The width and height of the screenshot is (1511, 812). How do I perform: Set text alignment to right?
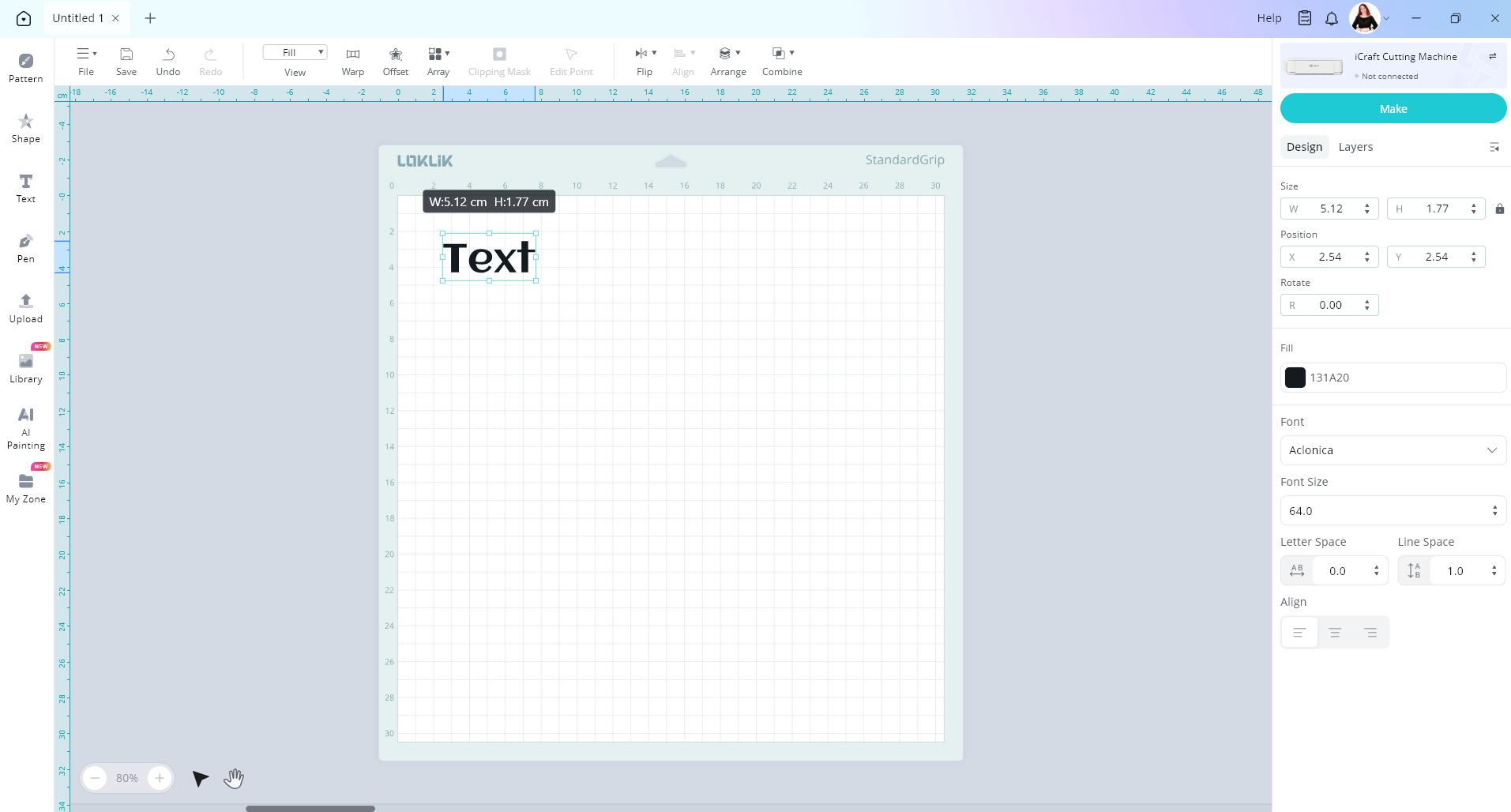click(x=1370, y=633)
